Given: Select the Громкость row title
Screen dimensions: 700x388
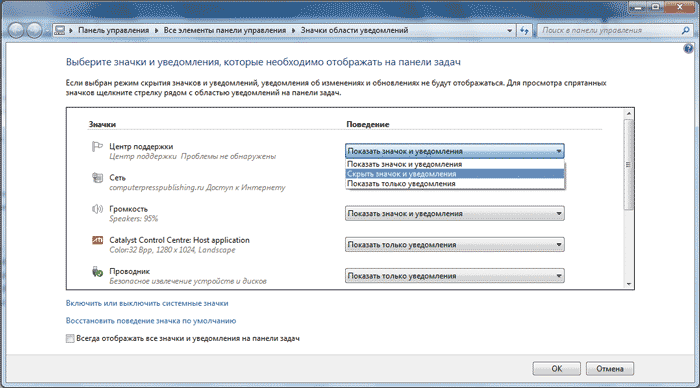Looking at the screenshot, I should coord(128,209).
